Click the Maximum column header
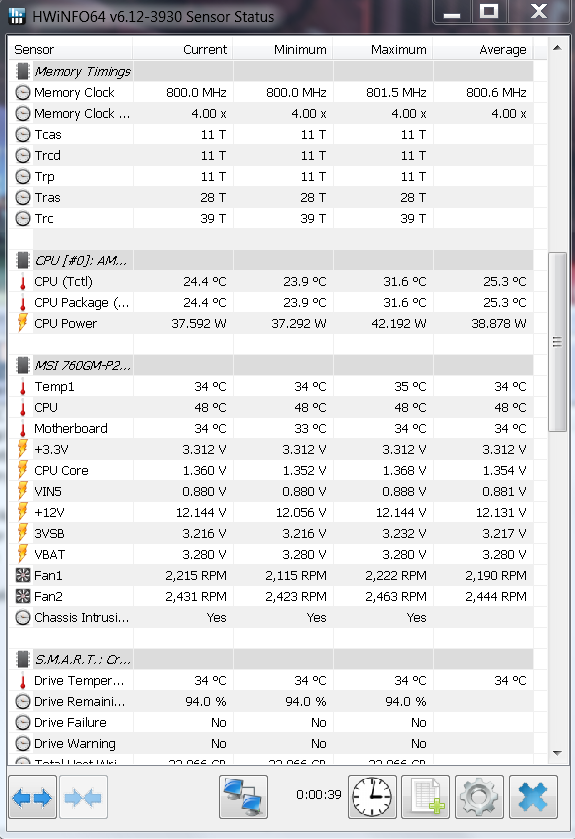 (383, 49)
